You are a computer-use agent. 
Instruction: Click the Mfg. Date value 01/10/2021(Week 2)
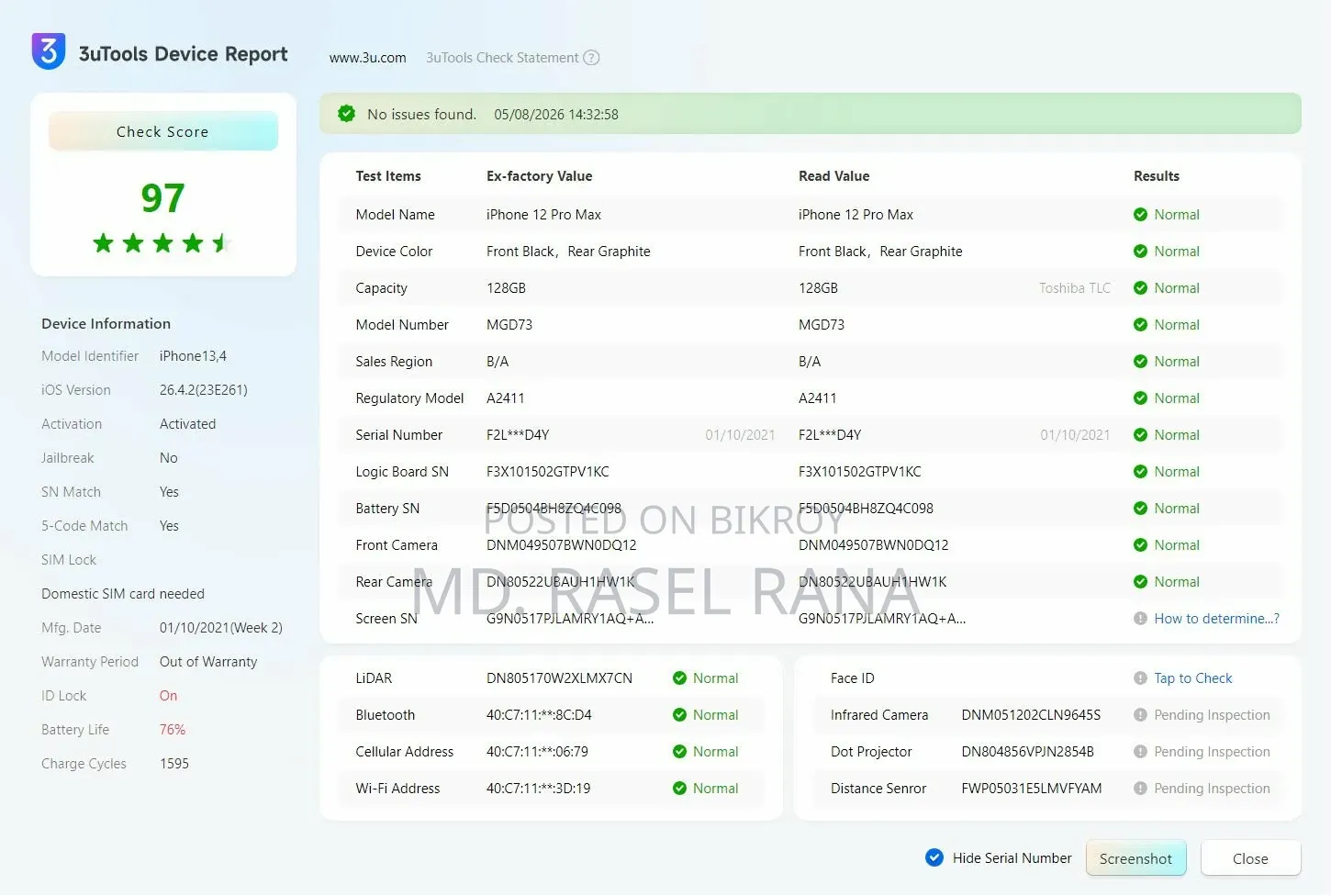(x=220, y=628)
